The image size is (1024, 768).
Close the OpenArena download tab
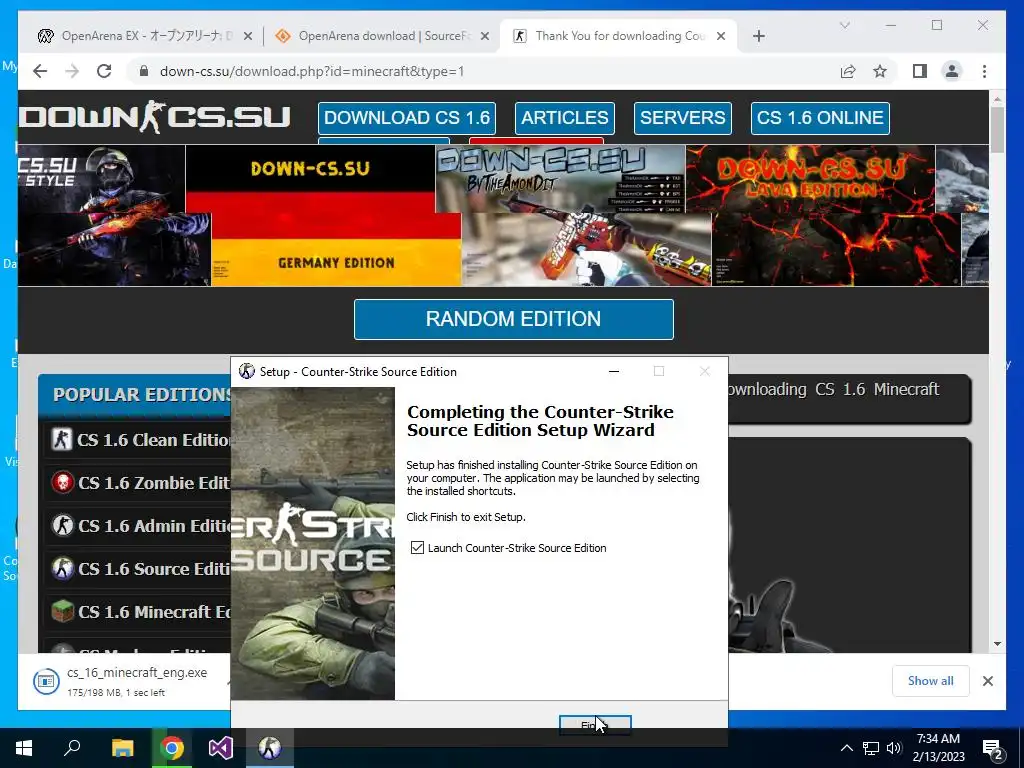click(485, 37)
